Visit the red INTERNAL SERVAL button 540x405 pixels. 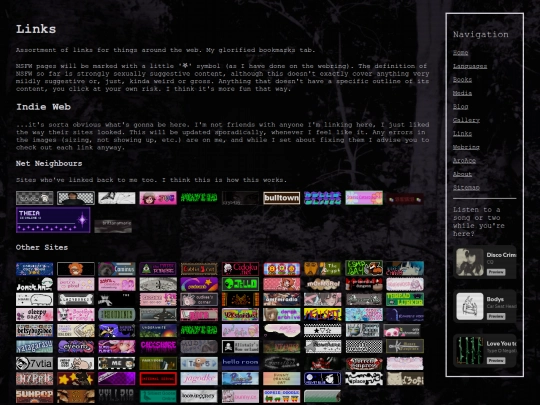click(x=158, y=378)
